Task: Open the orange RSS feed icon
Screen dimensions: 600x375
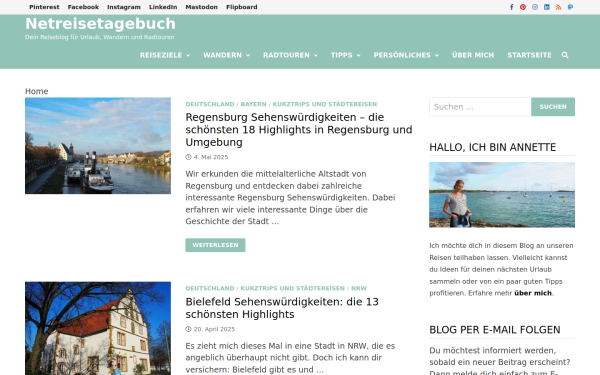Action: coord(559,7)
